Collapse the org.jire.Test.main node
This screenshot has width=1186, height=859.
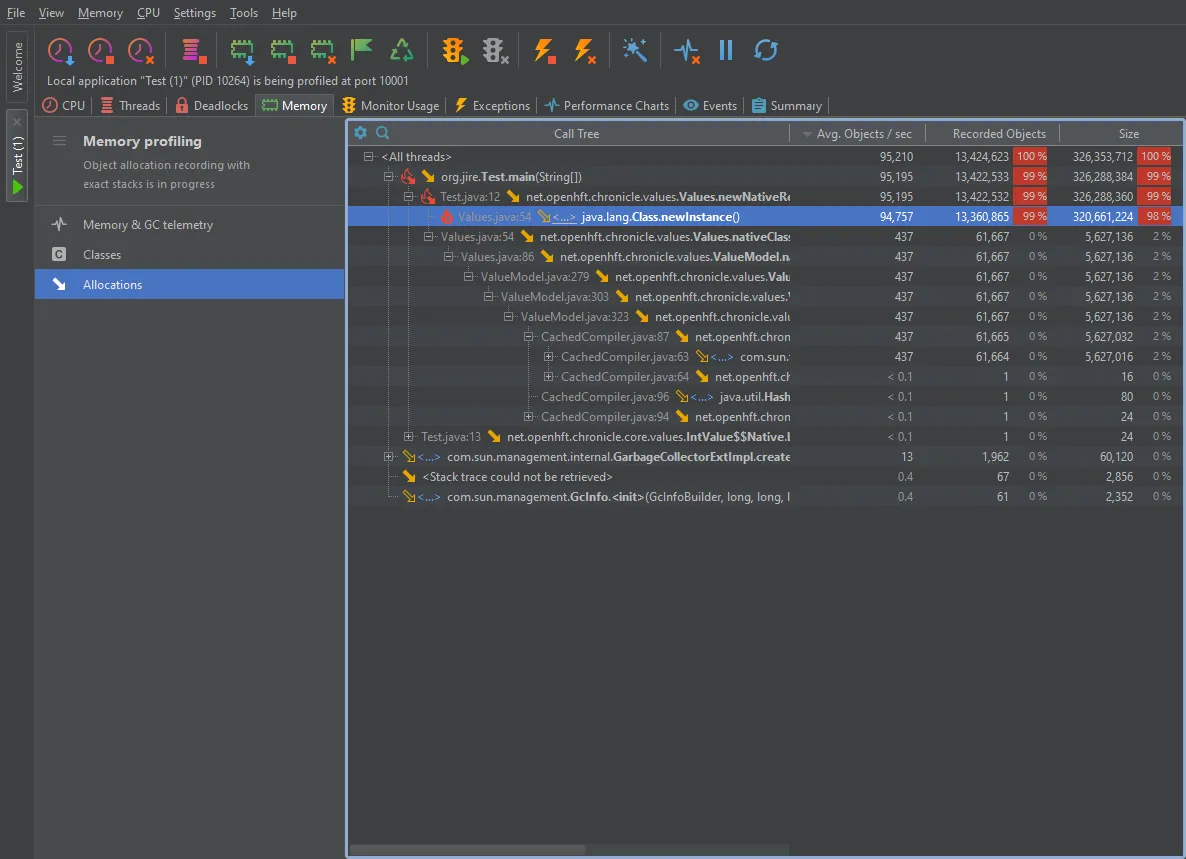pyautogui.click(x=389, y=177)
